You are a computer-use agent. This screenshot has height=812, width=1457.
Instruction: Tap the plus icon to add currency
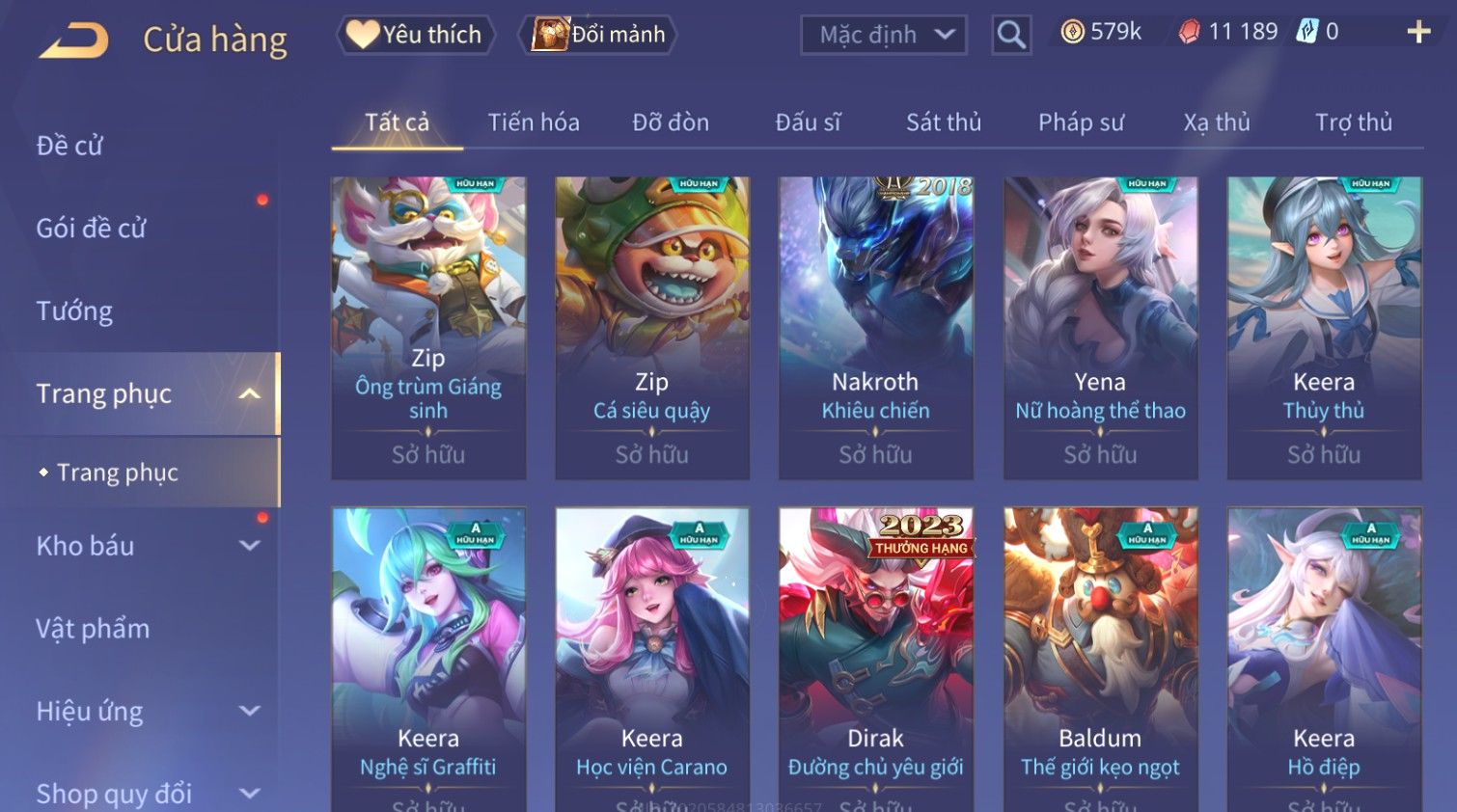(1418, 33)
